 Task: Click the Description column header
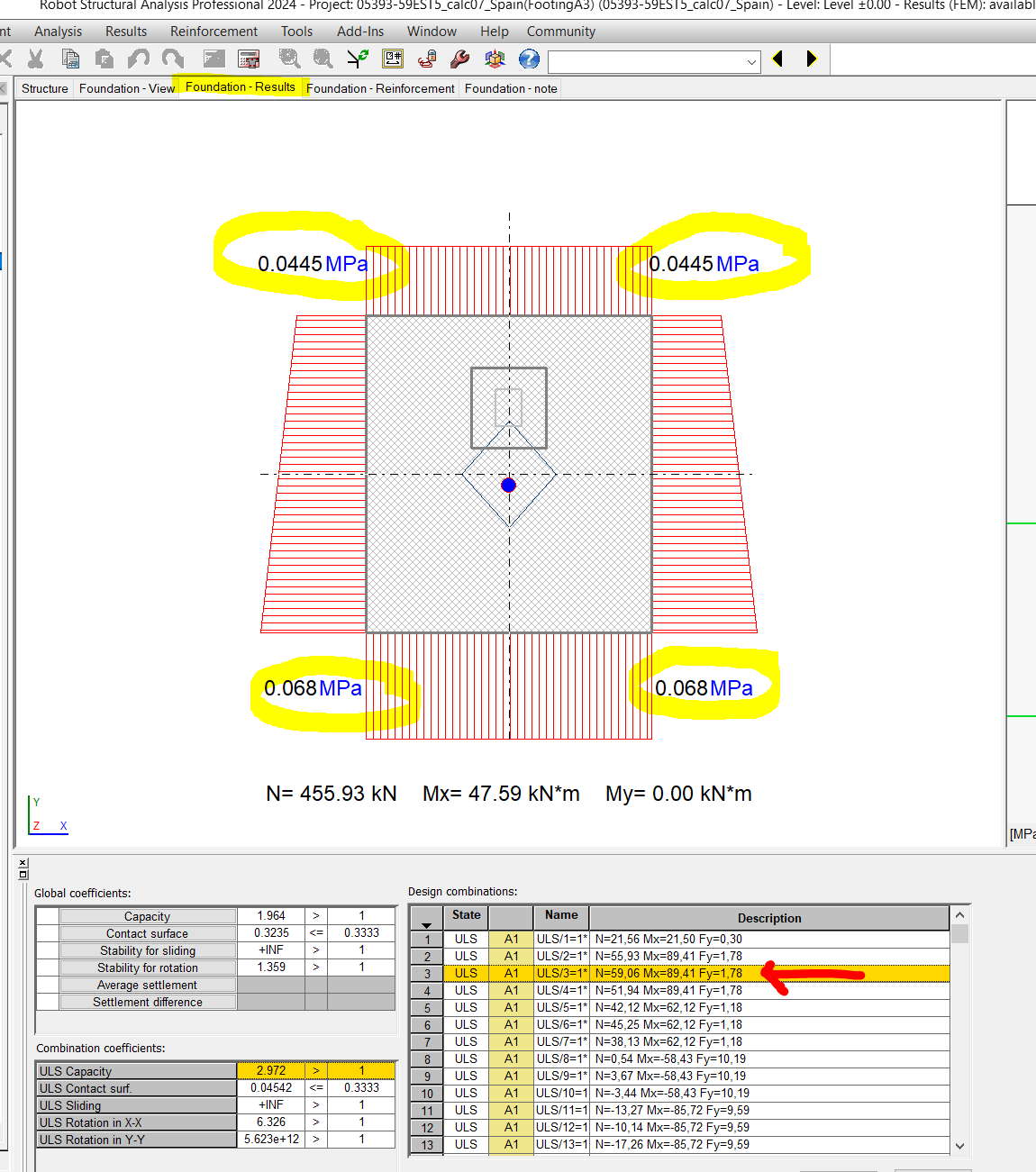point(769,918)
